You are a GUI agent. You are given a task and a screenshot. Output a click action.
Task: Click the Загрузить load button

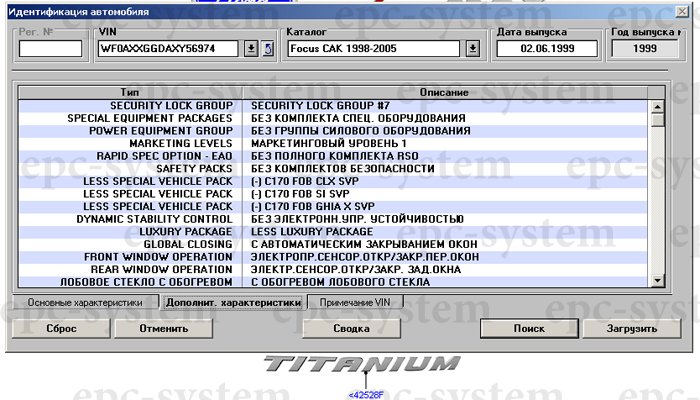[632, 329]
